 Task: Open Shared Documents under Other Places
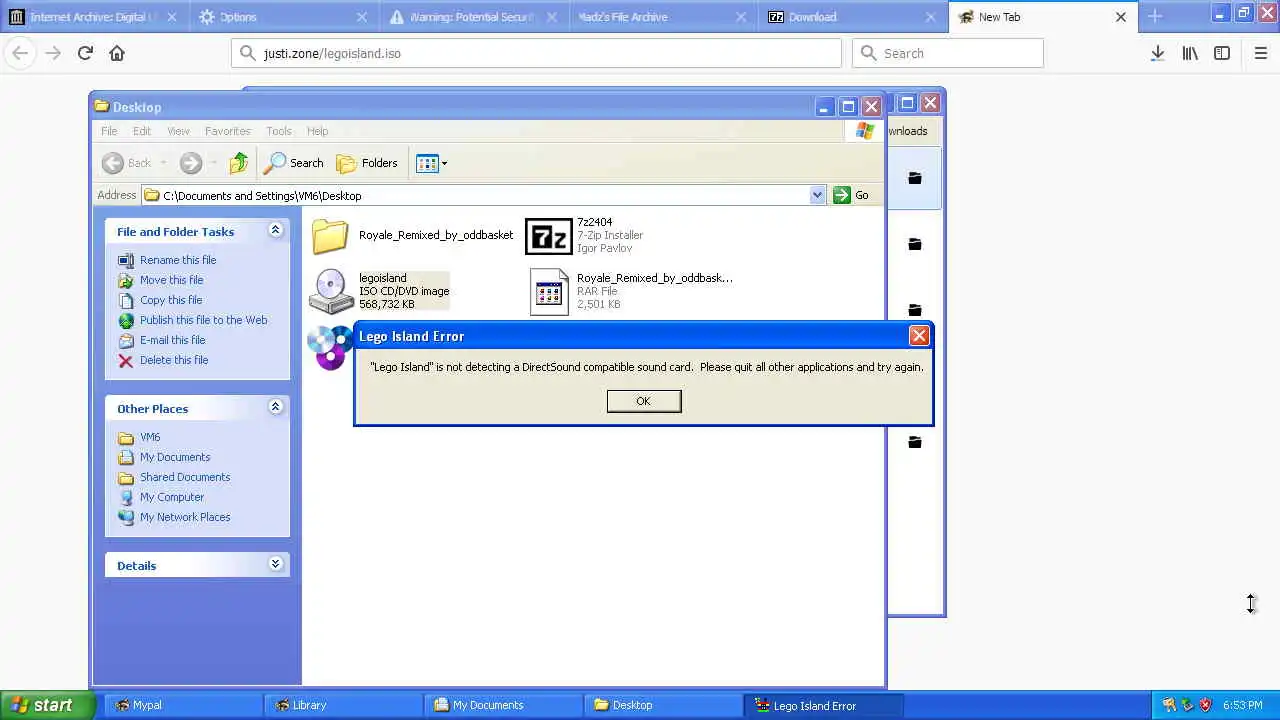tap(185, 477)
